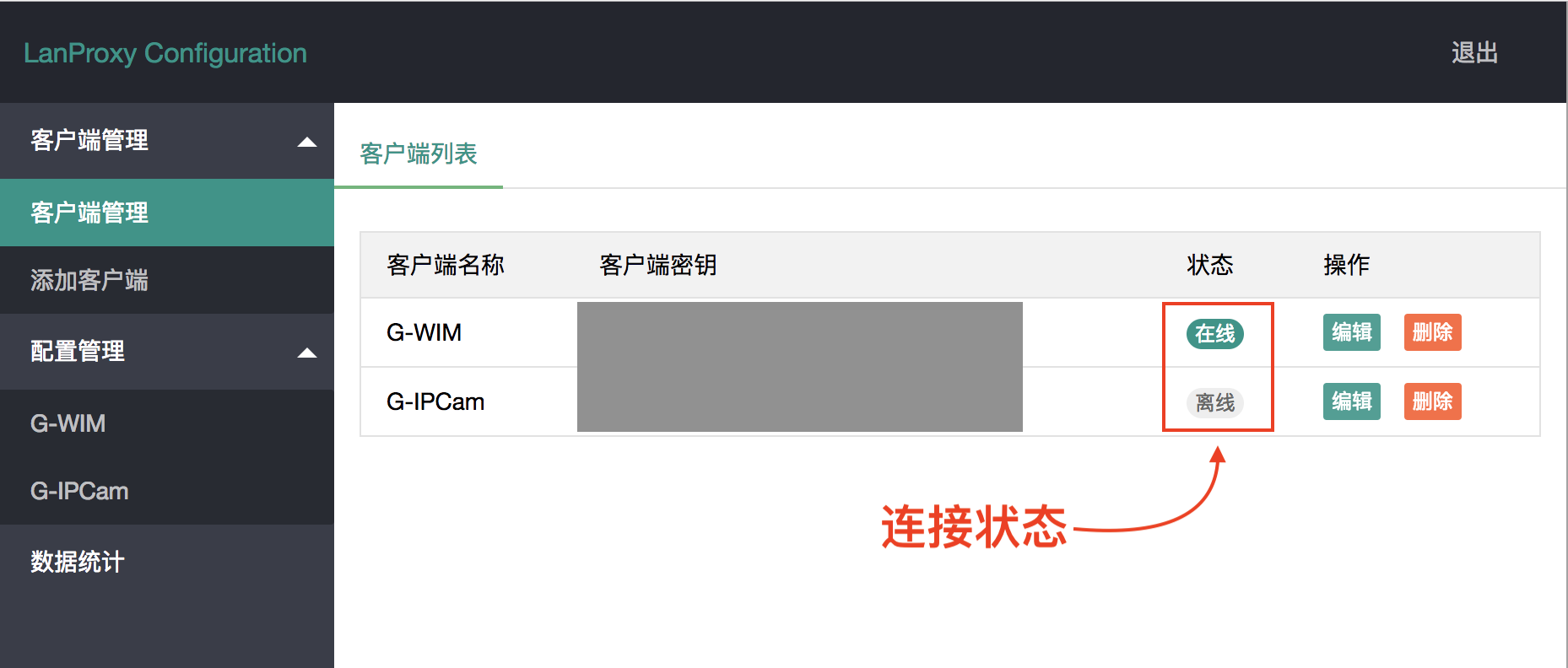
Task: Click the 离线 status badge
Action: tap(1214, 403)
